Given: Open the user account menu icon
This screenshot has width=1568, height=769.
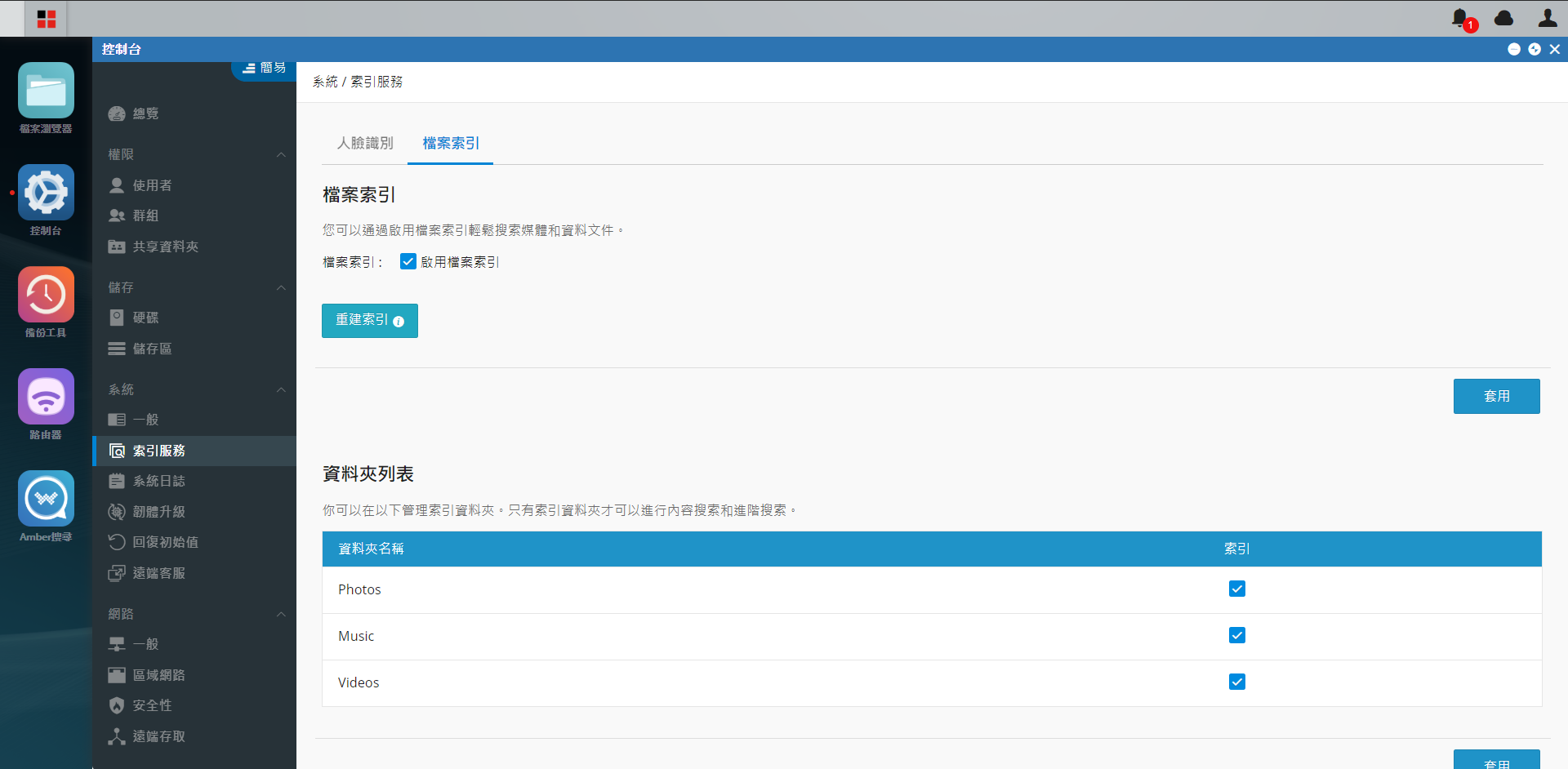Looking at the screenshot, I should [1547, 18].
